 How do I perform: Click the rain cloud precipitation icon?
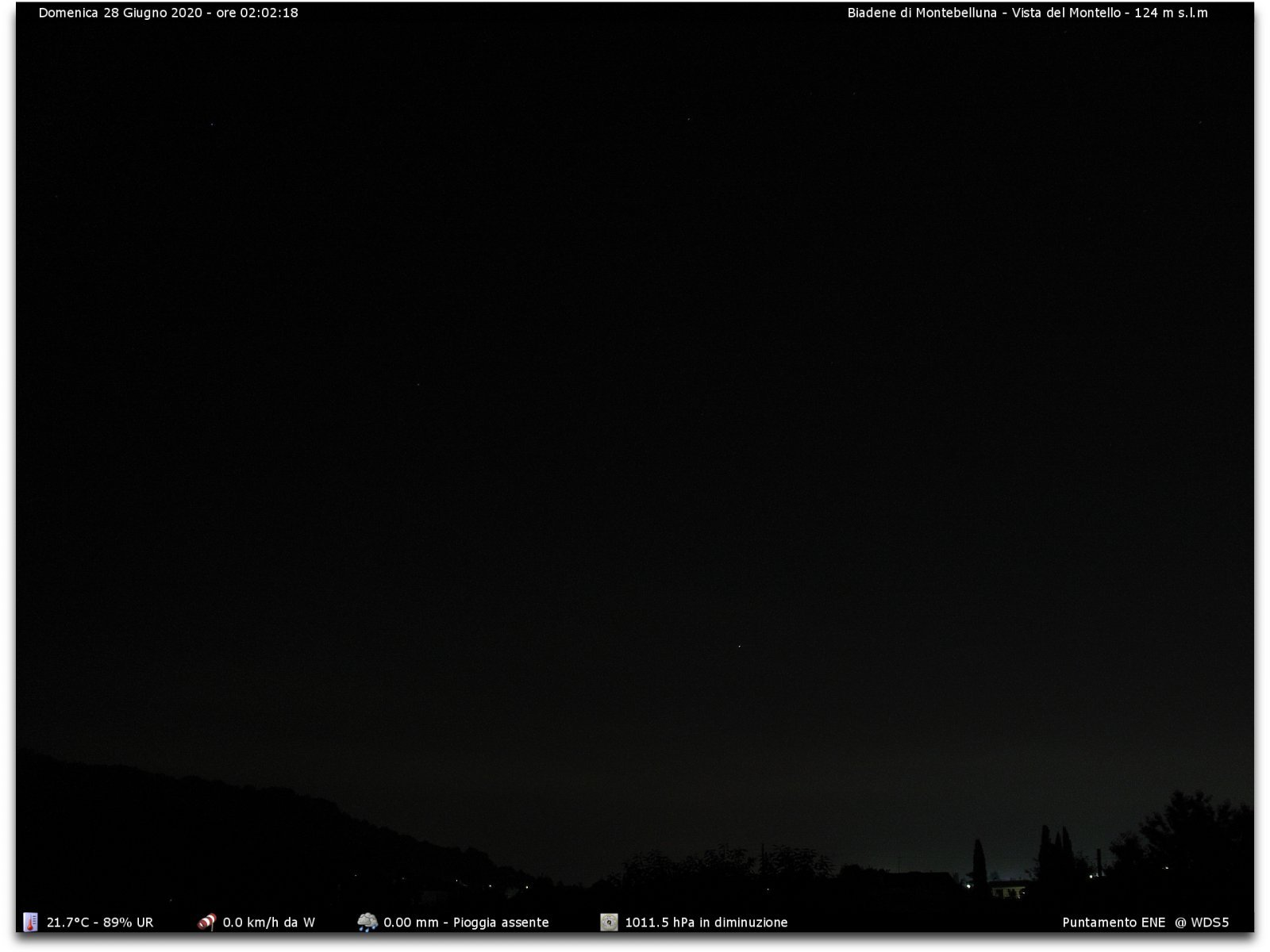(x=368, y=922)
